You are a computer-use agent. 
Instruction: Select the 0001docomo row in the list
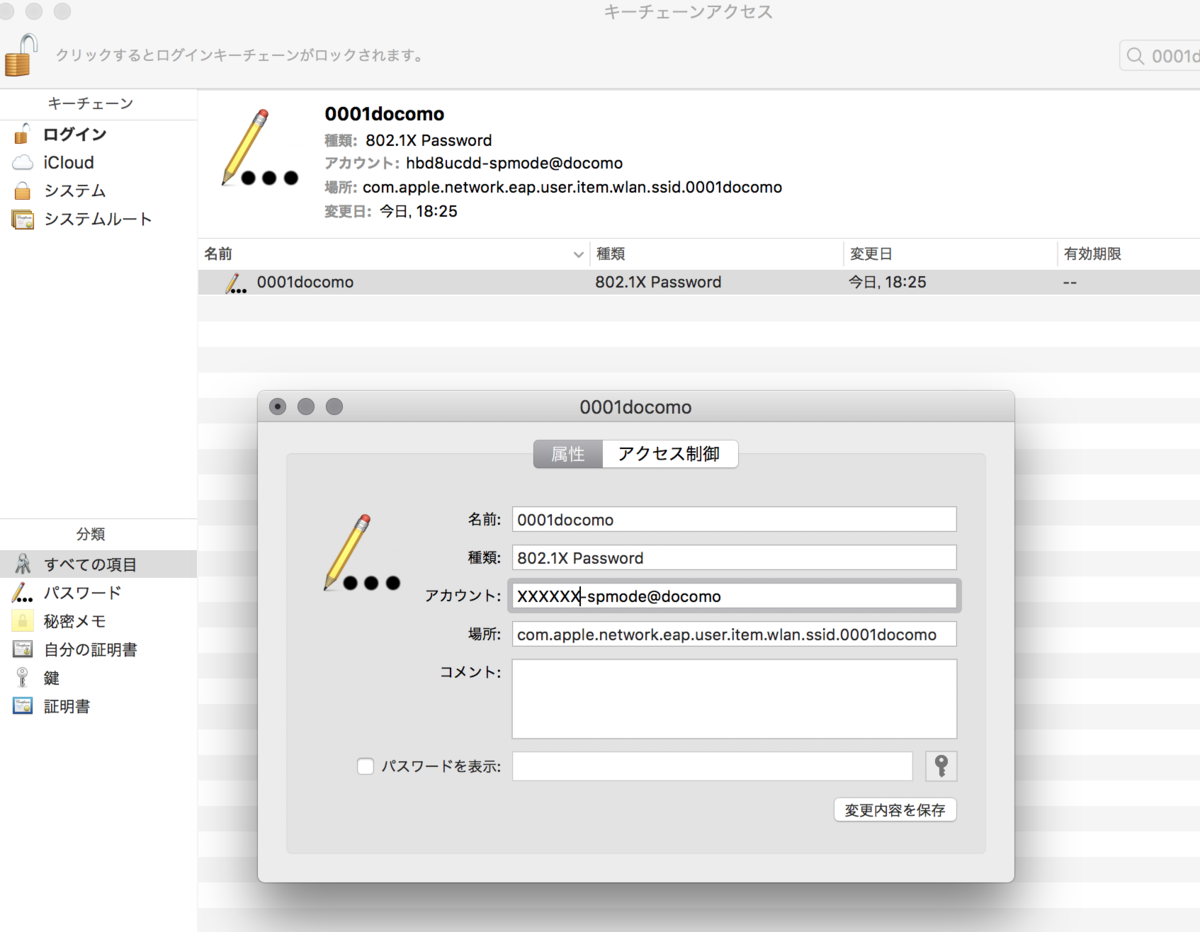(x=699, y=282)
